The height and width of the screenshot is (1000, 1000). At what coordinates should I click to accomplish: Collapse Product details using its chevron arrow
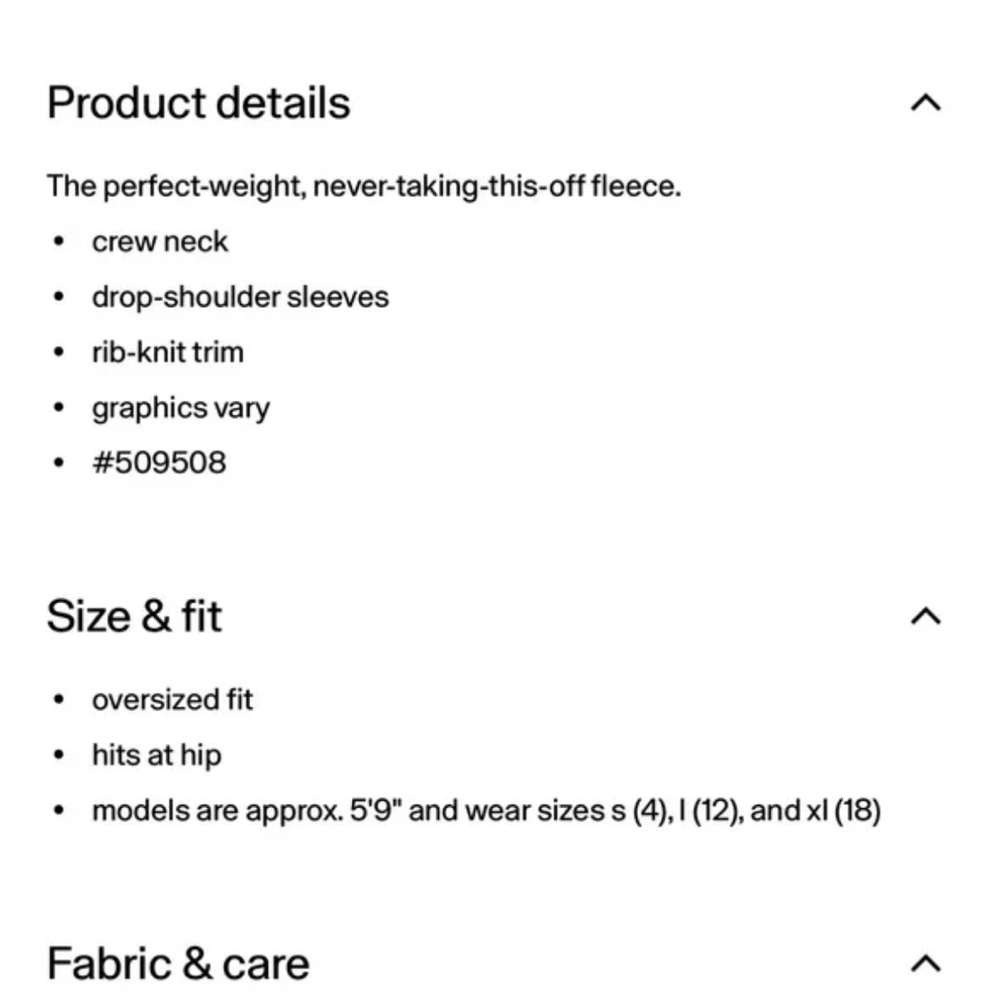926,103
